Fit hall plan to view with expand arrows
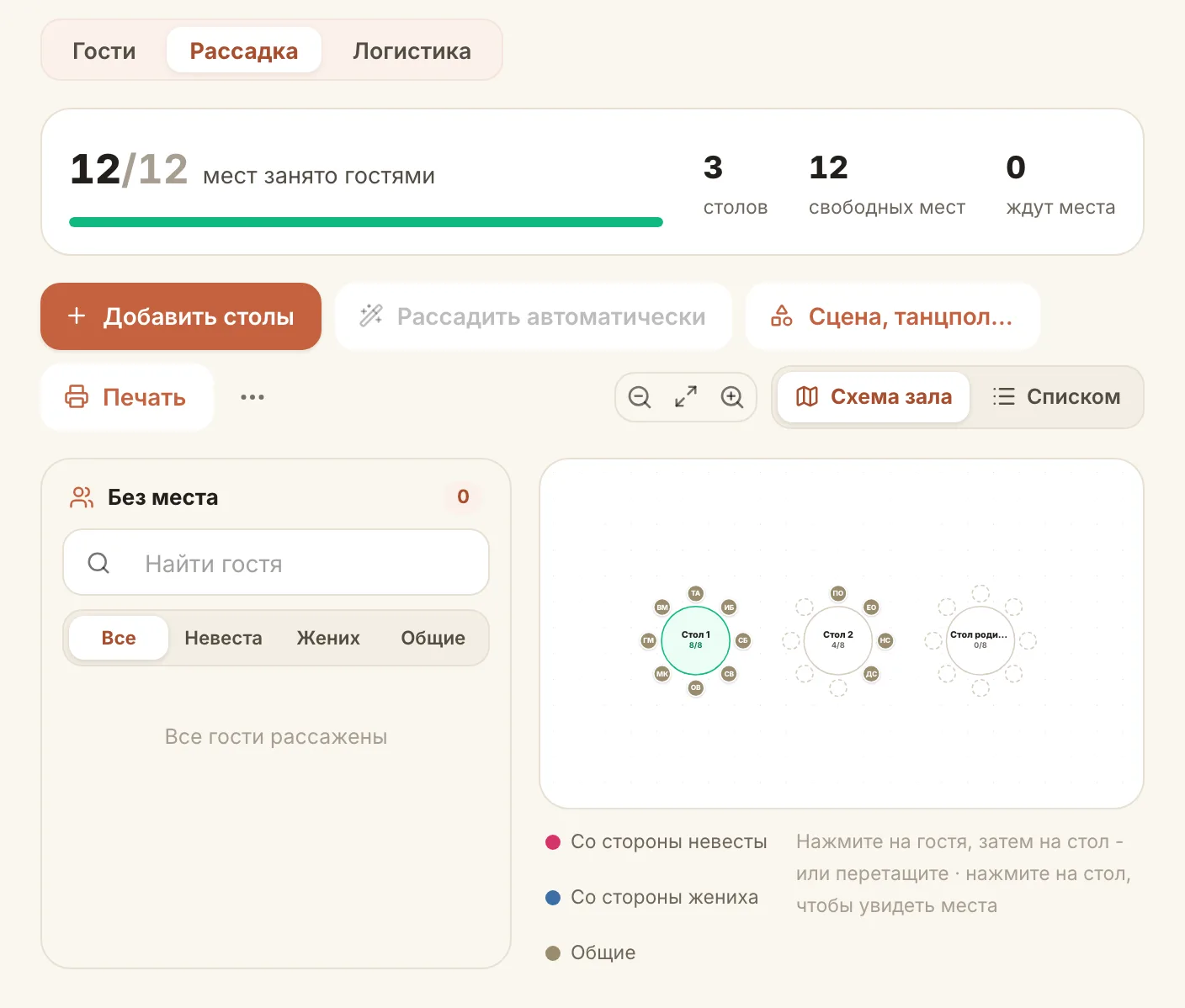The image size is (1185, 1008). (686, 397)
